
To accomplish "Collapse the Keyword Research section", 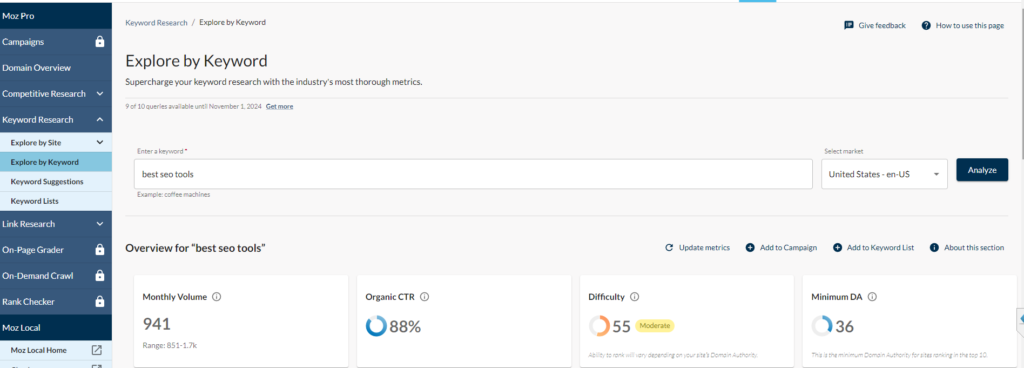I will coord(100,120).
